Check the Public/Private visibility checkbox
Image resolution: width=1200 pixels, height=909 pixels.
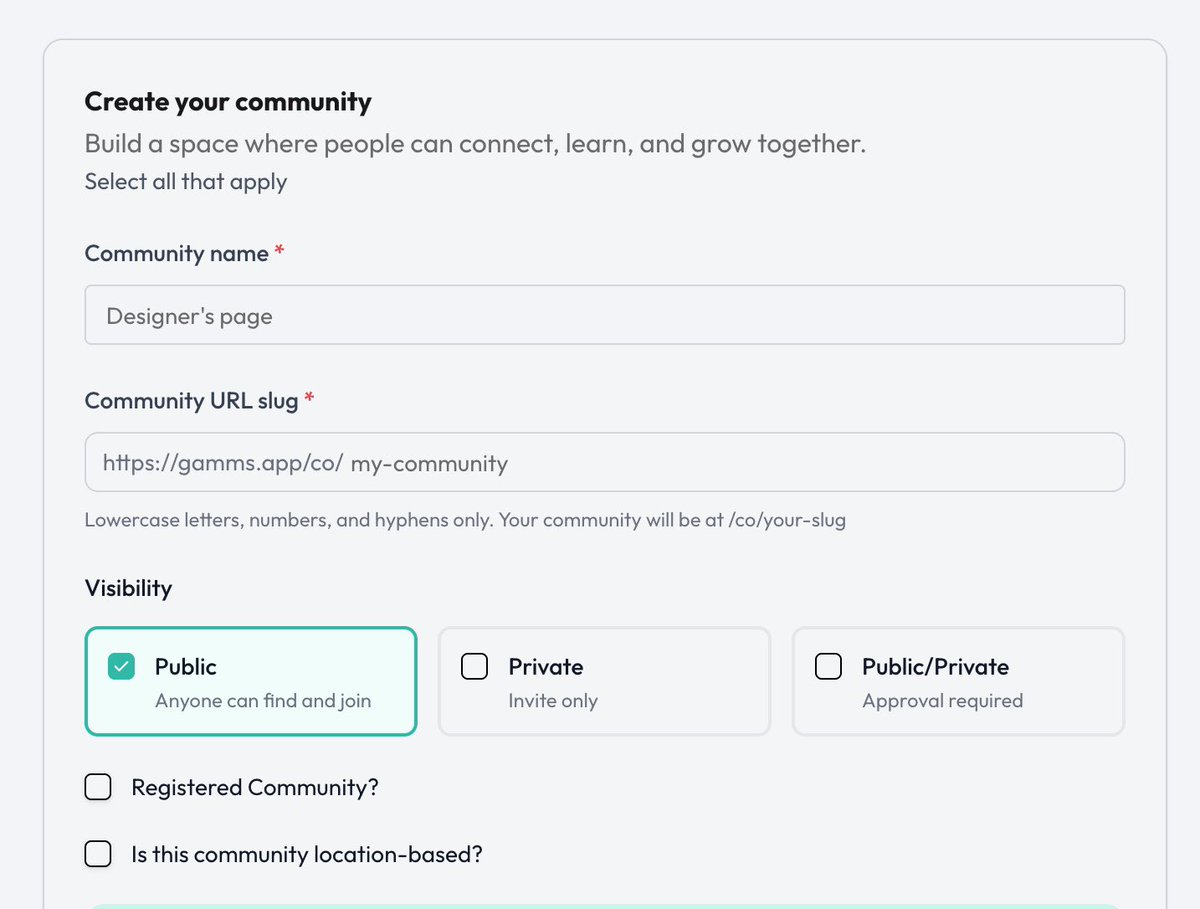(828, 667)
